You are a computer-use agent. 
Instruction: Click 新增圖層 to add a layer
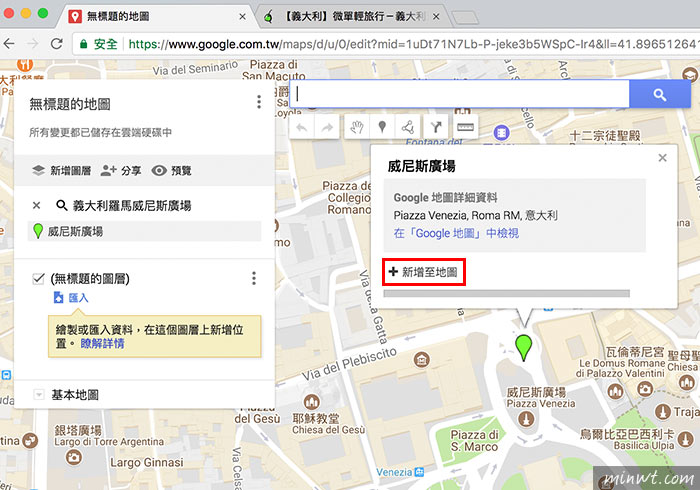pos(62,170)
